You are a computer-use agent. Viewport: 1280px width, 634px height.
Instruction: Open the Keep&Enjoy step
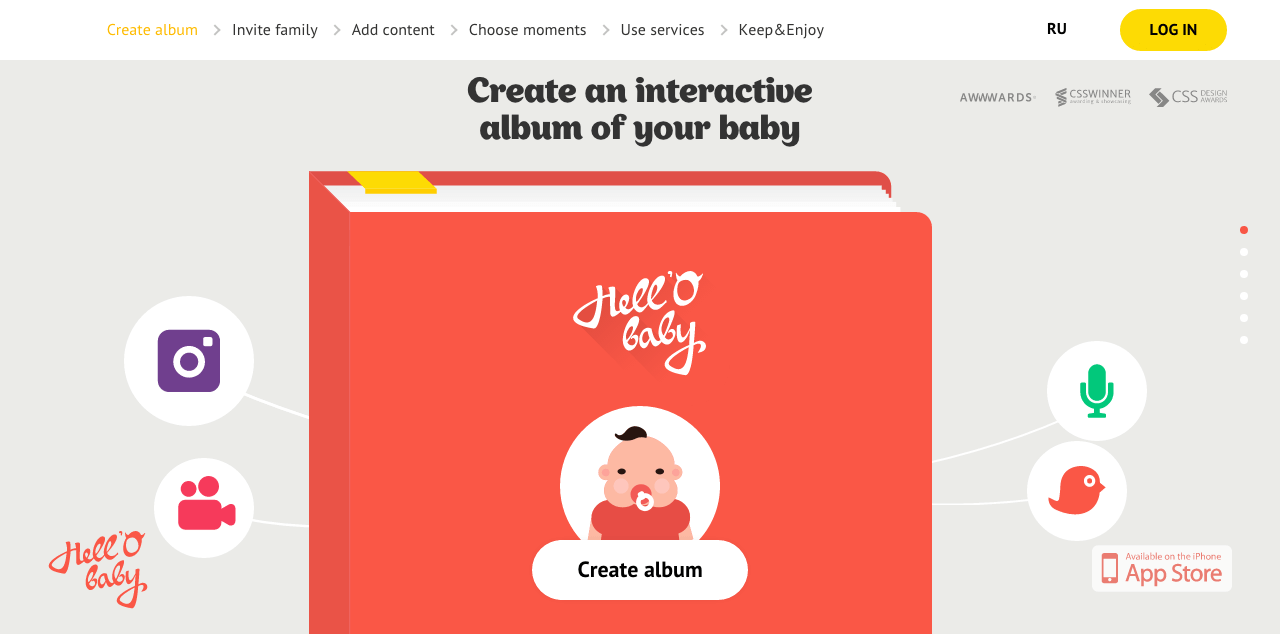click(x=781, y=30)
